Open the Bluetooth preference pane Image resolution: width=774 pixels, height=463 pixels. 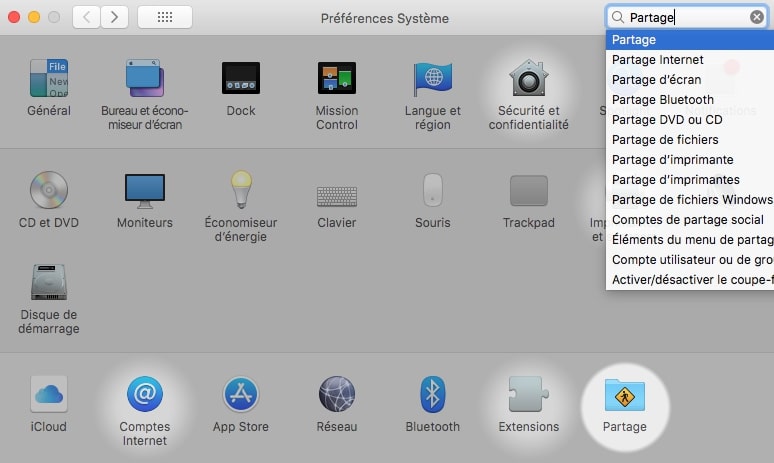click(432, 404)
